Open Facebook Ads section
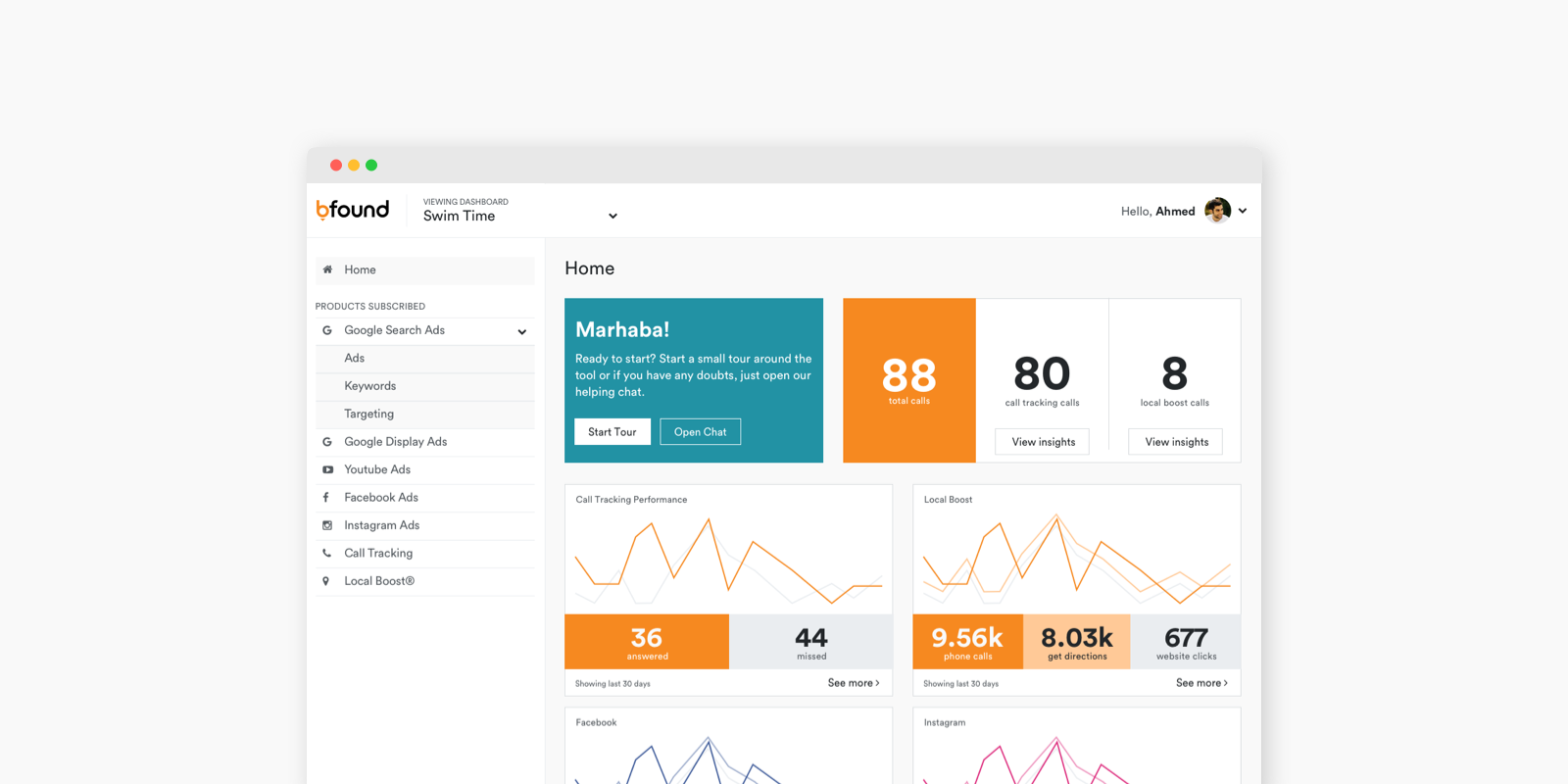 (425, 498)
